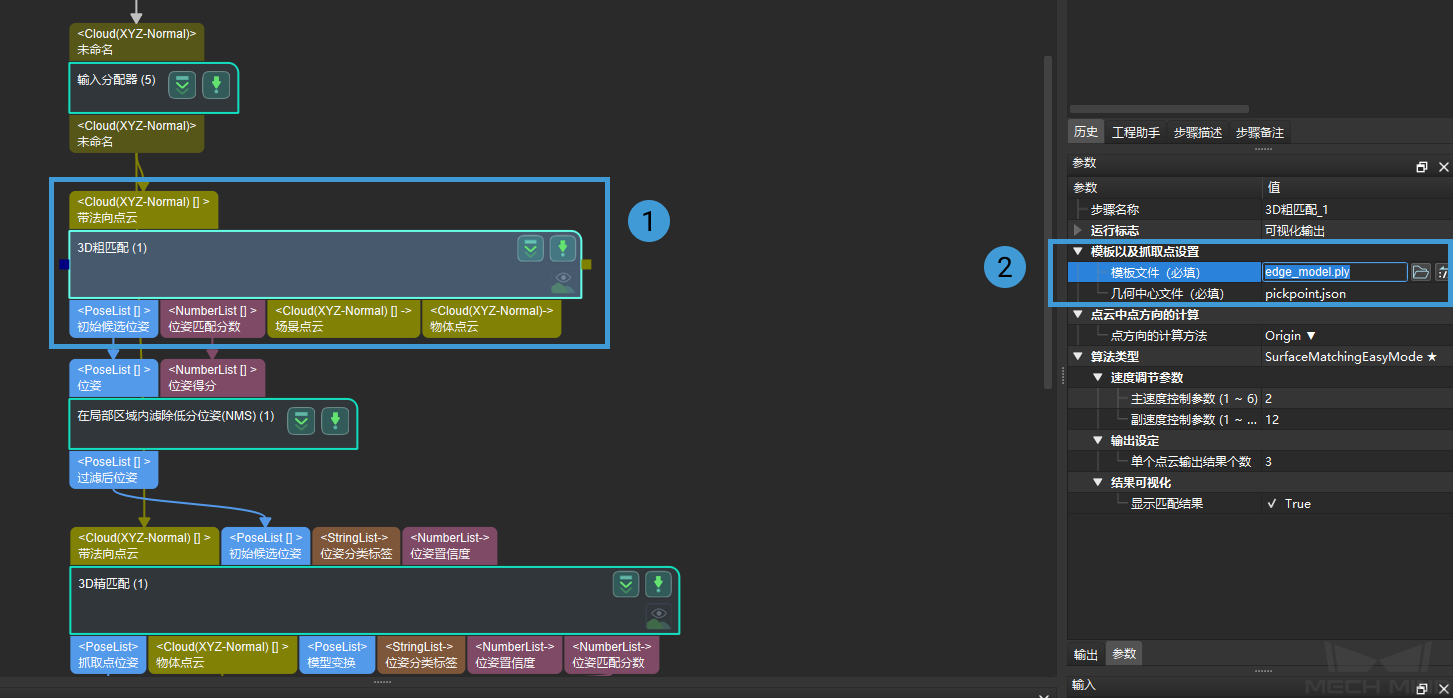This screenshot has height=698, width=1453.
Task: Uncheck 显示匹配结果 True checkbox
Action: pyautogui.click(x=1272, y=504)
